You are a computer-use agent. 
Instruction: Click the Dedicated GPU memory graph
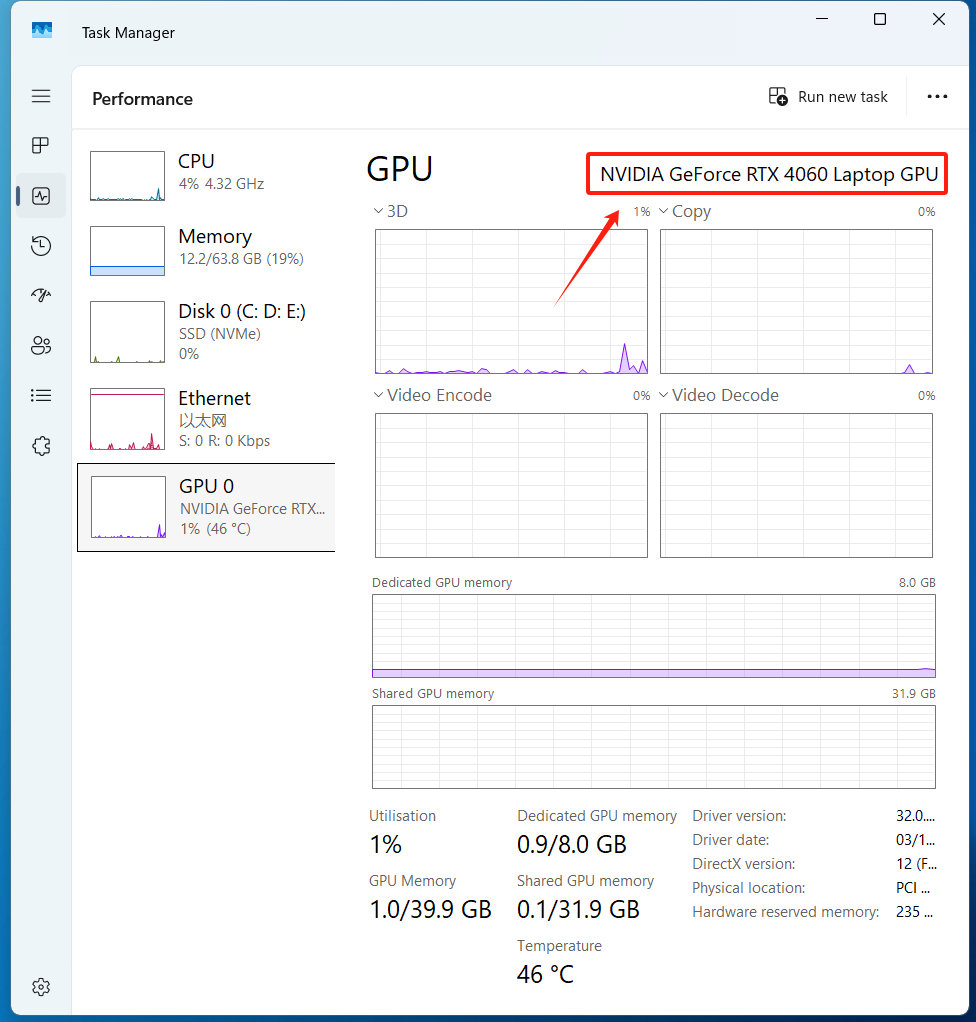(653, 635)
